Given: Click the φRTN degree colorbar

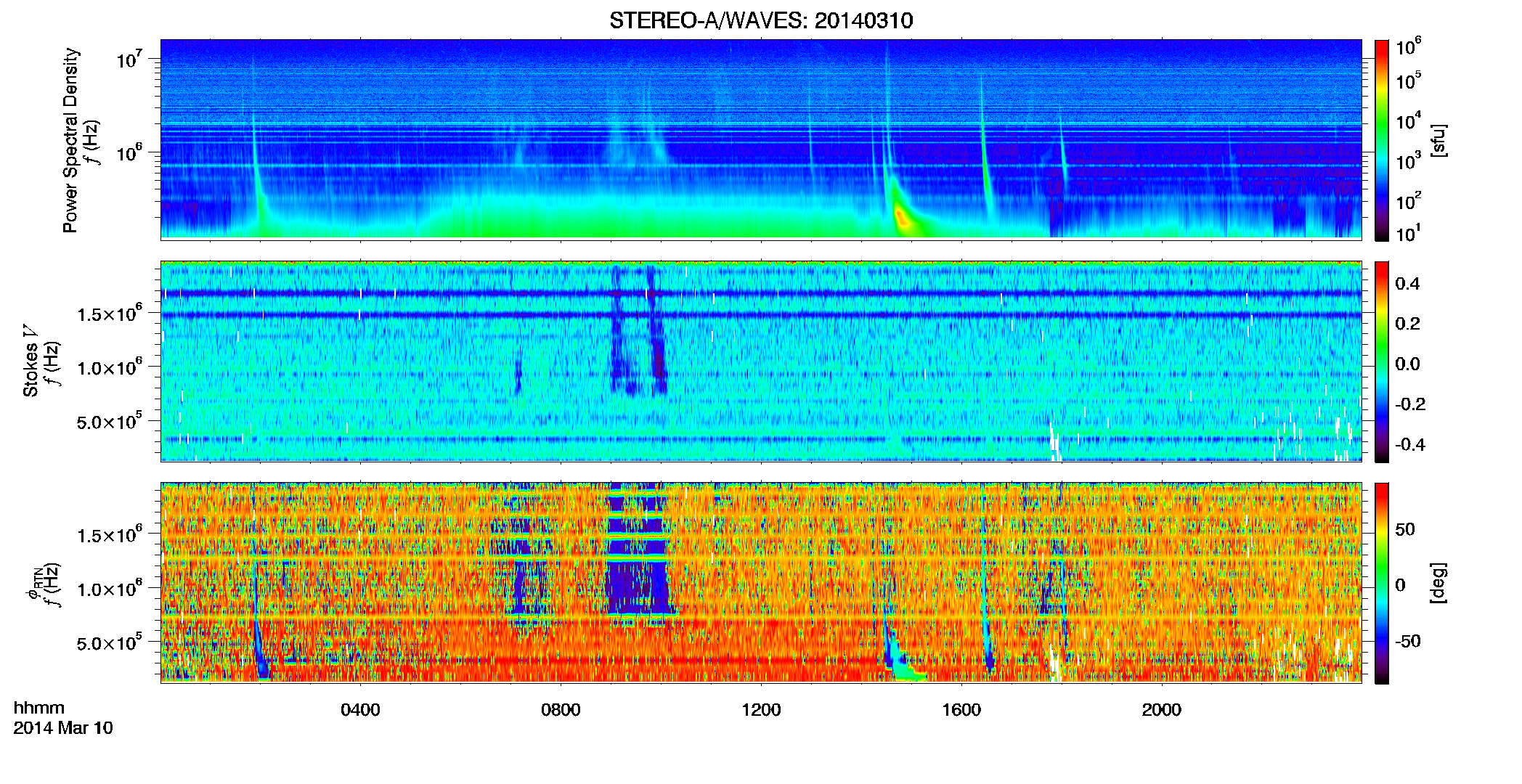Looking at the screenshot, I should point(1382,583).
